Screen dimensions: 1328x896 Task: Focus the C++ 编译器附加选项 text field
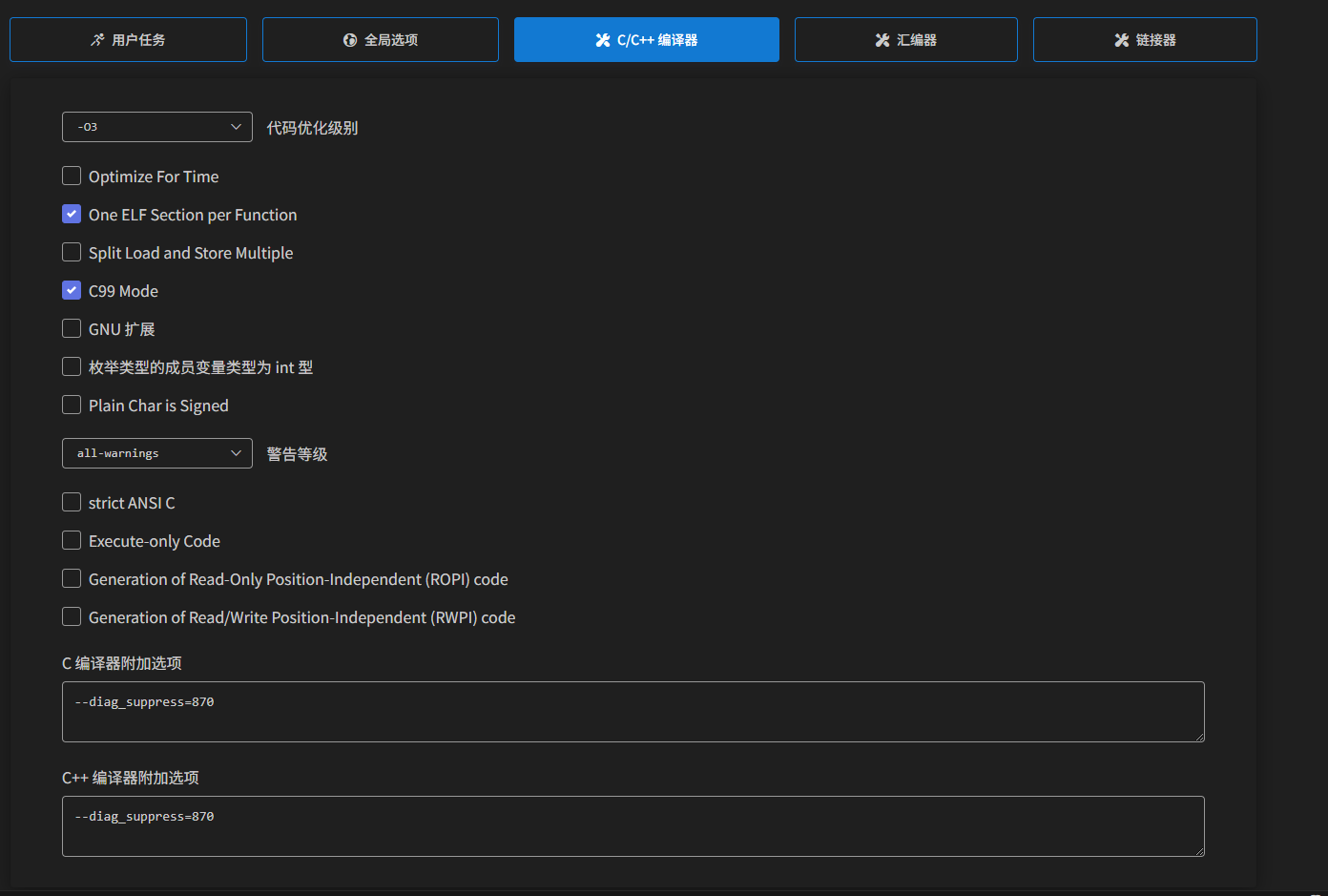[x=633, y=826]
